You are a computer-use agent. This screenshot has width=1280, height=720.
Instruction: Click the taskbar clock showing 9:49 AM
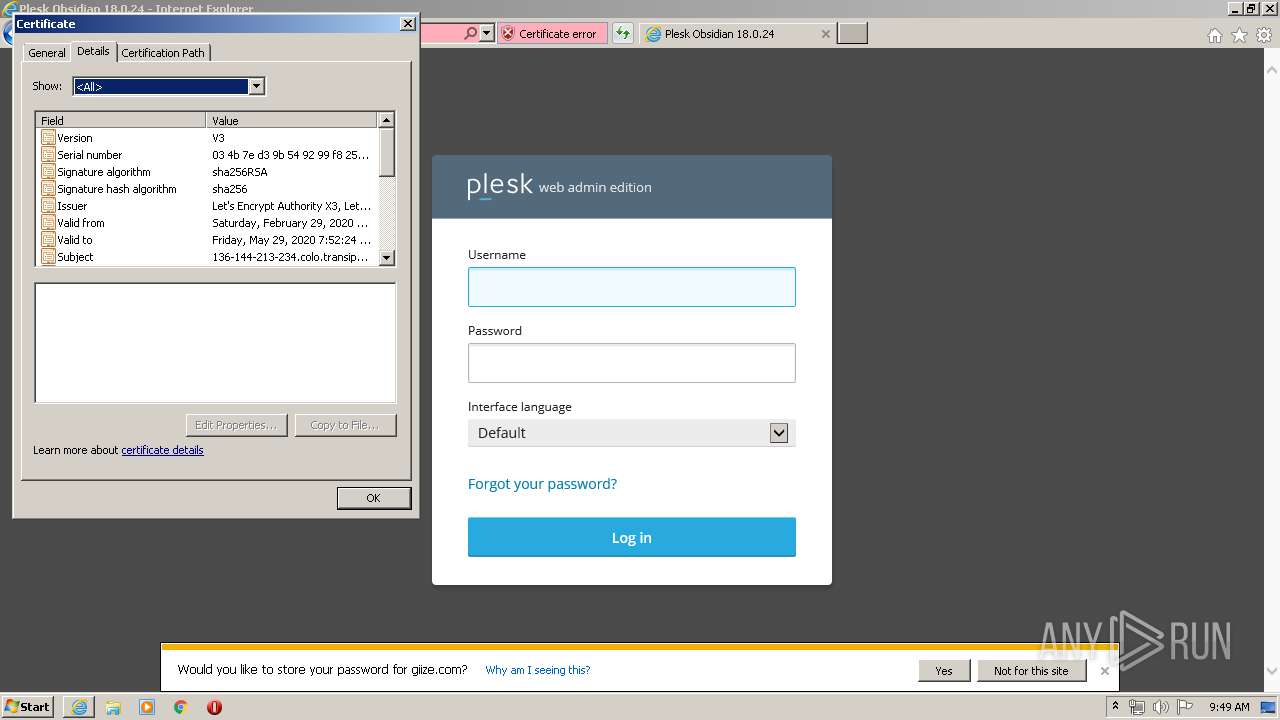1229,707
